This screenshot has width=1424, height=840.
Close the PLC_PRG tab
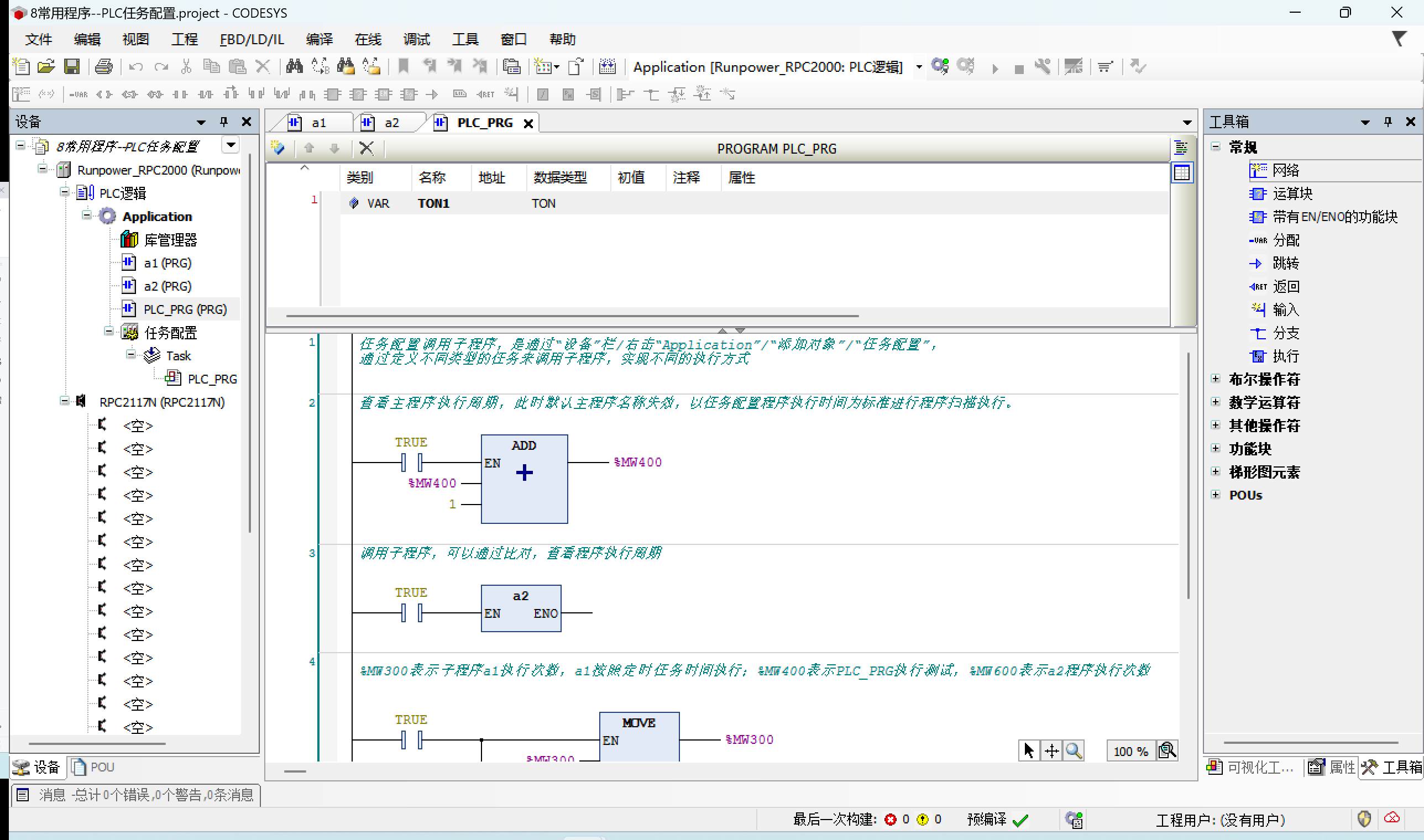[x=528, y=123]
